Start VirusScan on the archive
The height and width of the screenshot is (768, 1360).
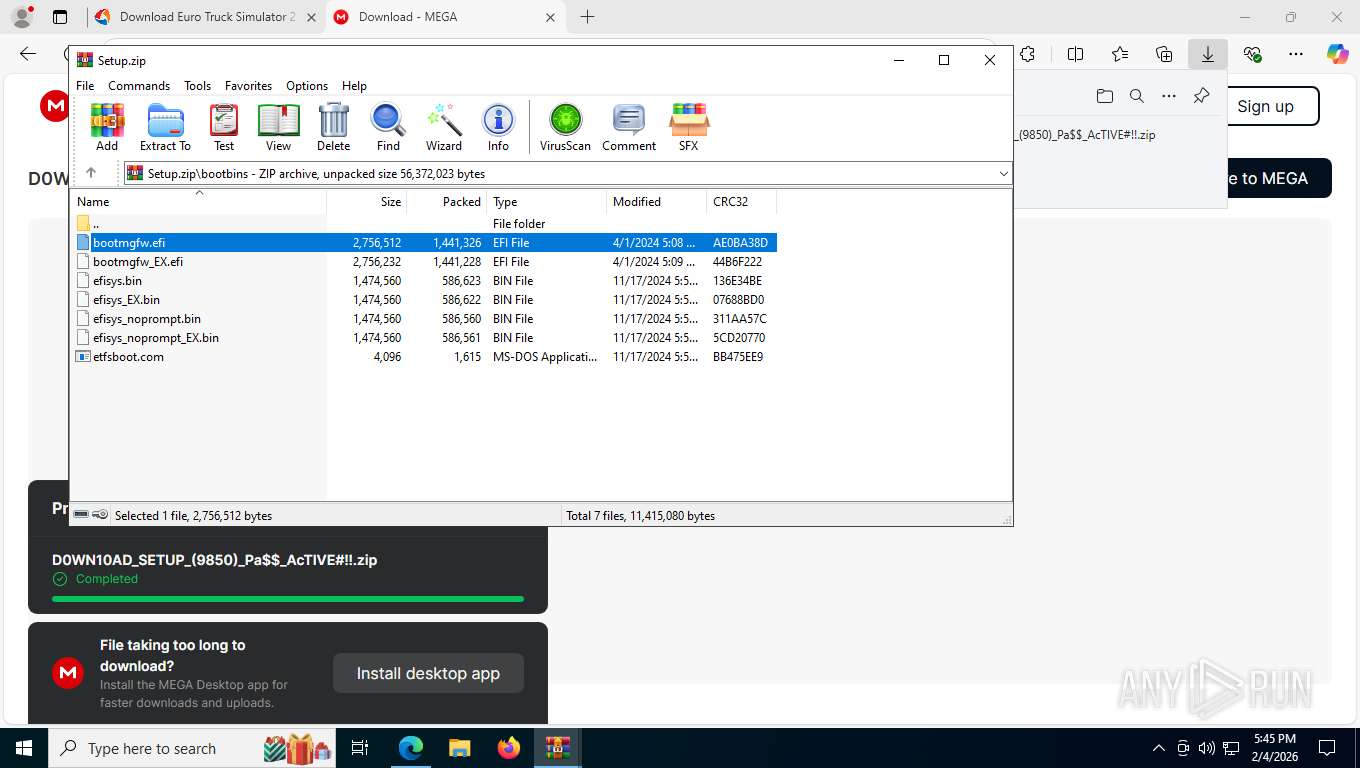(x=565, y=127)
